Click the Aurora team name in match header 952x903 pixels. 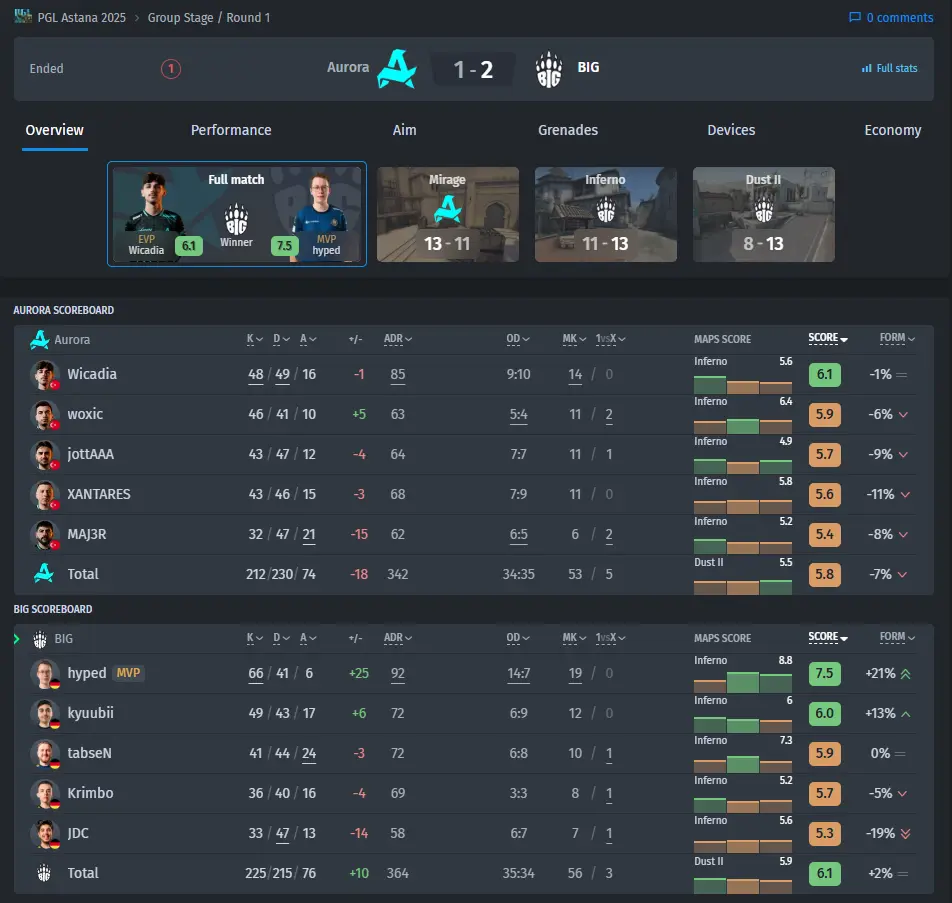348,67
